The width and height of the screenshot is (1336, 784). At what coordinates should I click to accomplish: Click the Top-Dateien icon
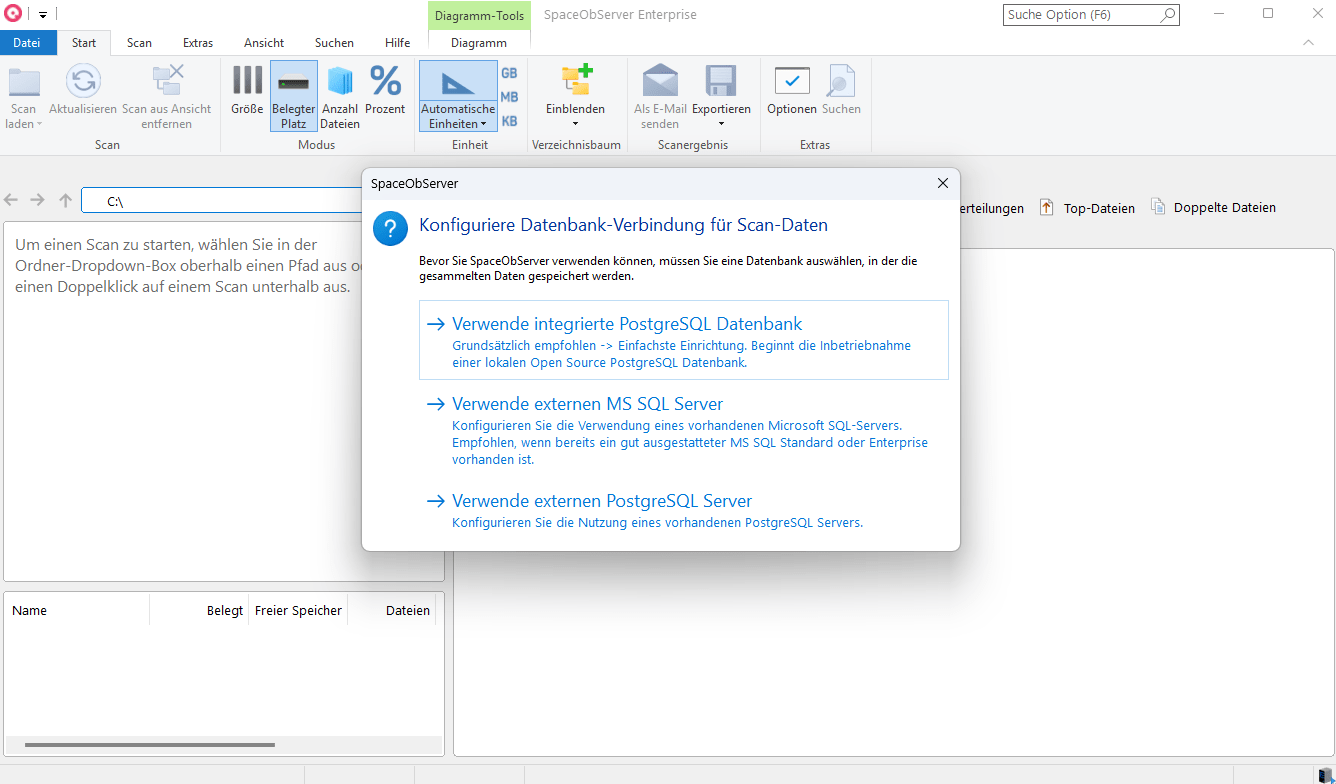[x=1047, y=208]
